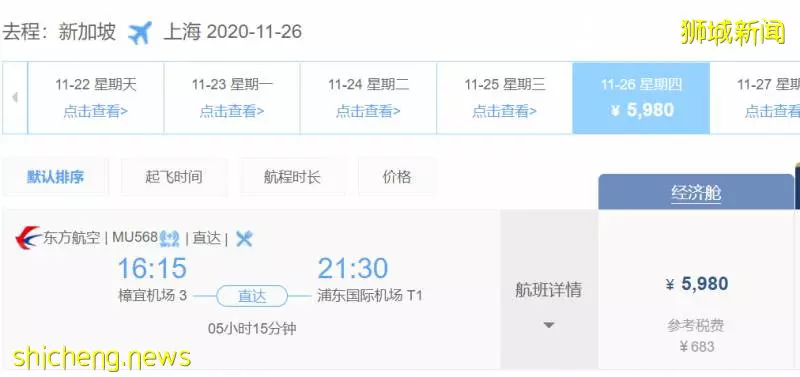Click the blue airplane route icon
Viewport: 800px width, 377px height.
click(x=140, y=33)
